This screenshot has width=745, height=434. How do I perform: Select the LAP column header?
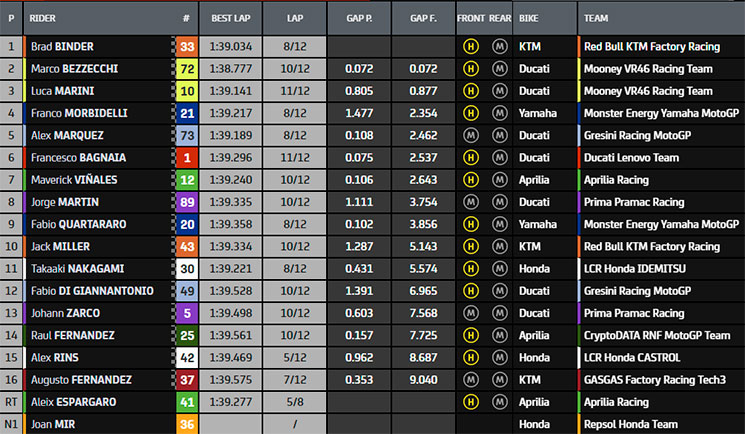(x=295, y=18)
